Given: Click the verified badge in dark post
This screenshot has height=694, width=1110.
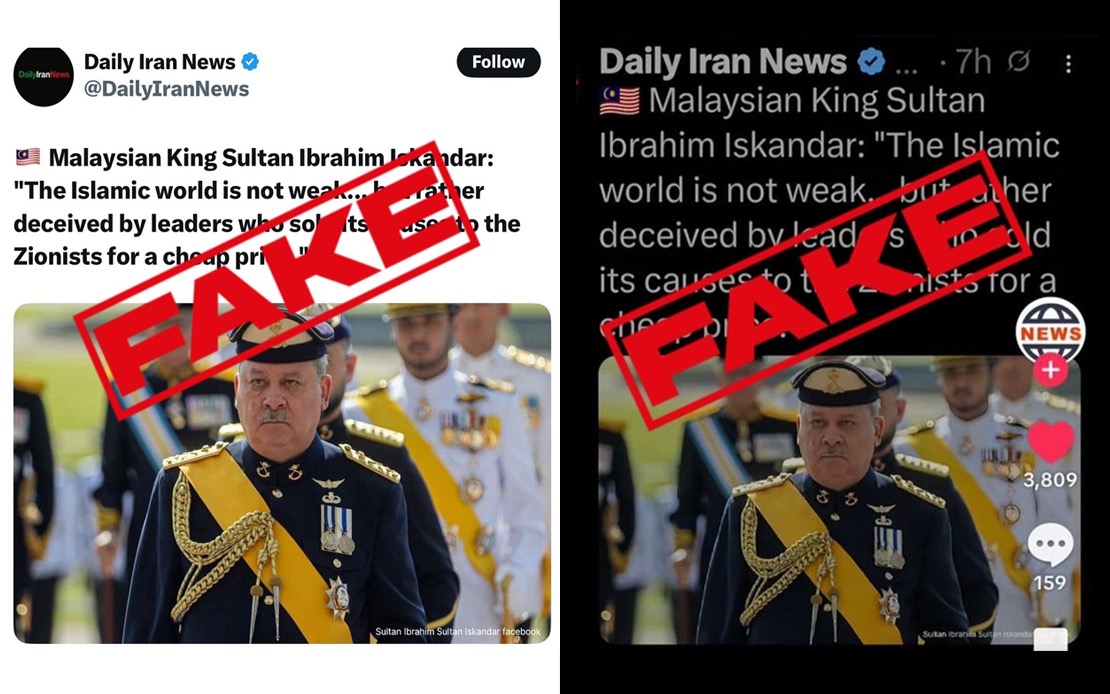Looking at the screenshot, I should click(871, 62).
